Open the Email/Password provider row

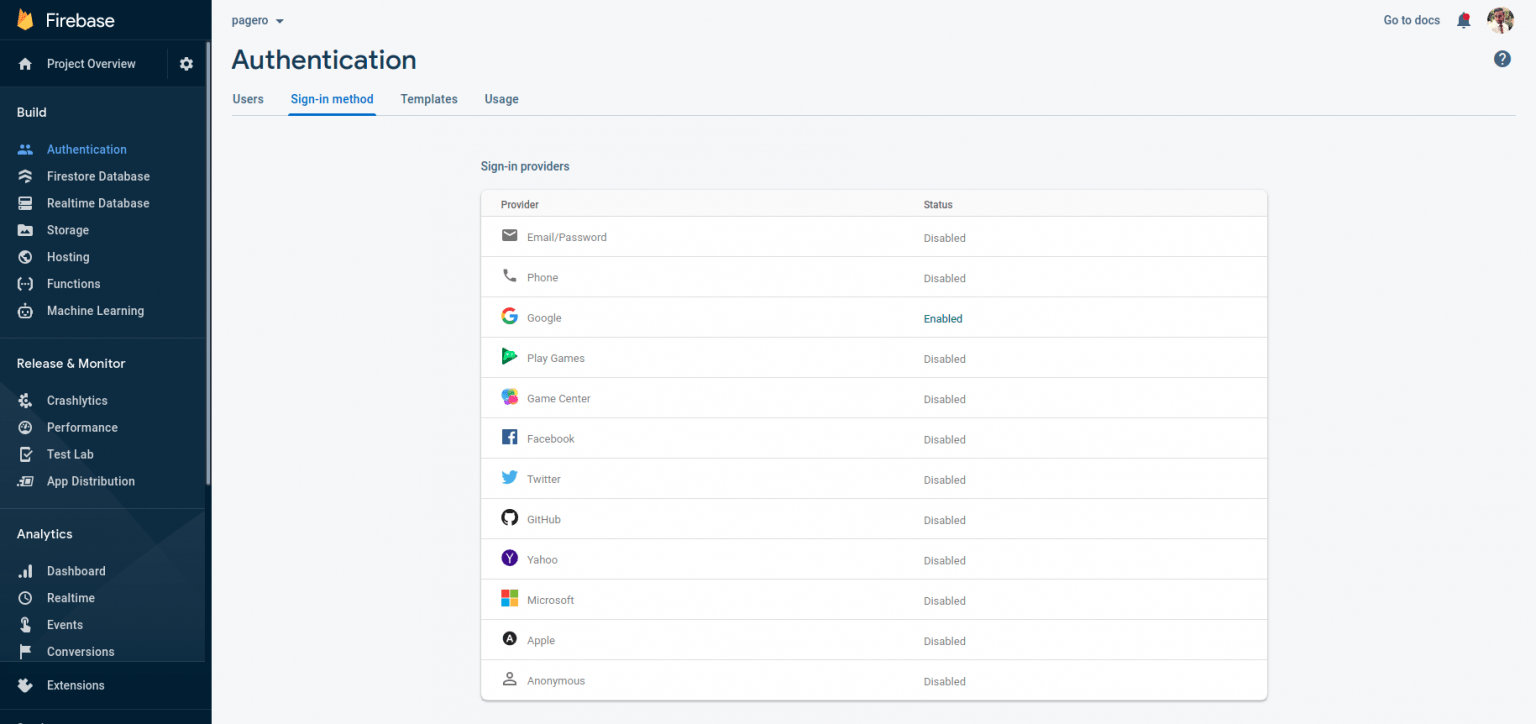click(567, 237)
